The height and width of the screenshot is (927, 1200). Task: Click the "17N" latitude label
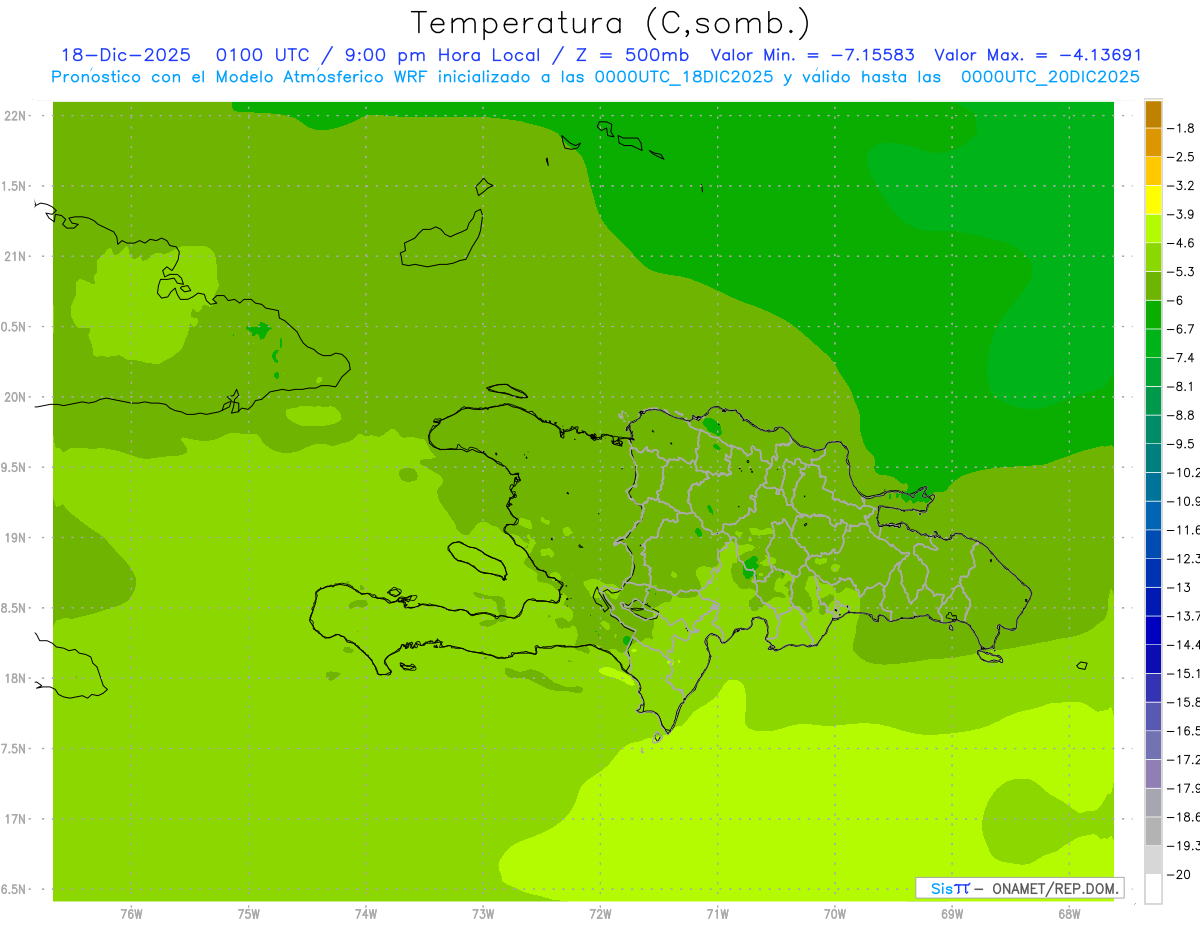pyautogui.click(x=14, y=819)
